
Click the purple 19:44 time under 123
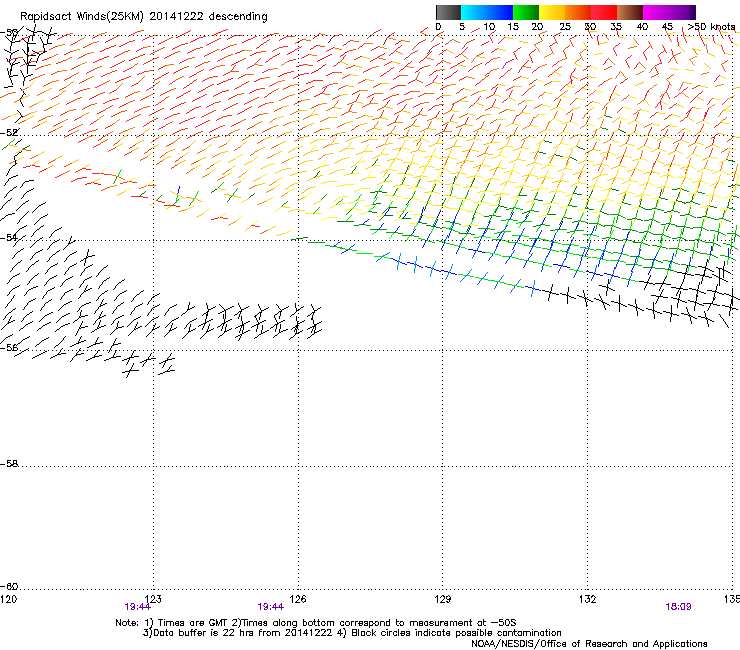(137, 607)
